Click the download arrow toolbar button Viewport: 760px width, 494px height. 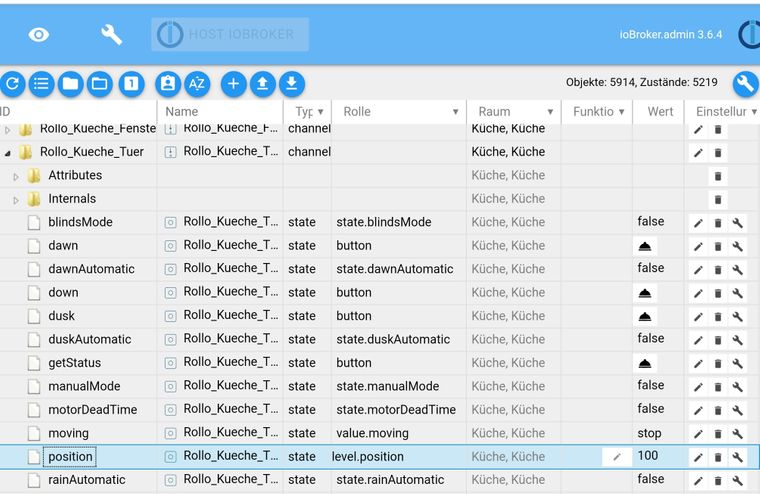point(291,84)
